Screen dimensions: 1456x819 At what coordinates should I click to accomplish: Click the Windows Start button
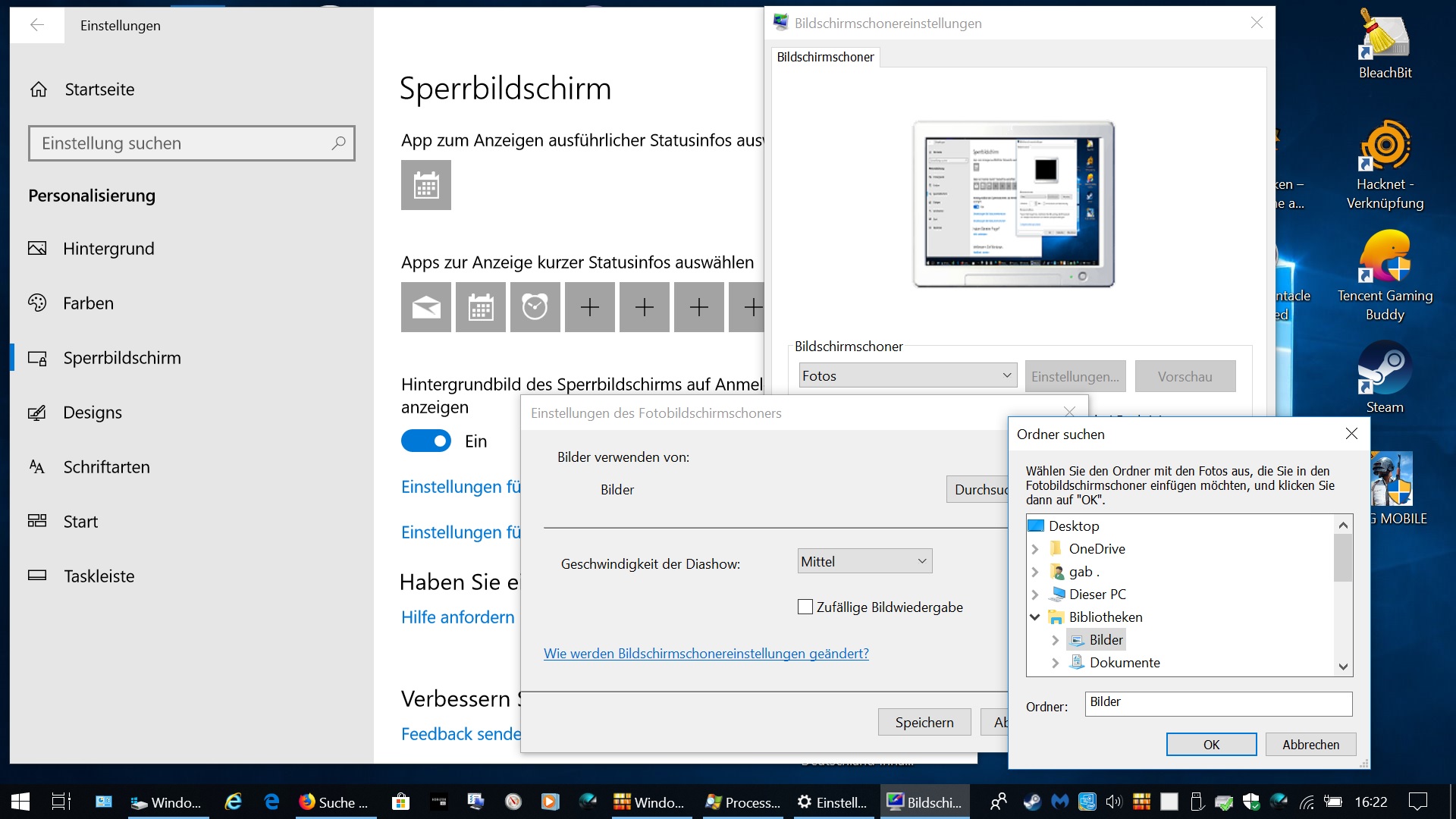20,802
